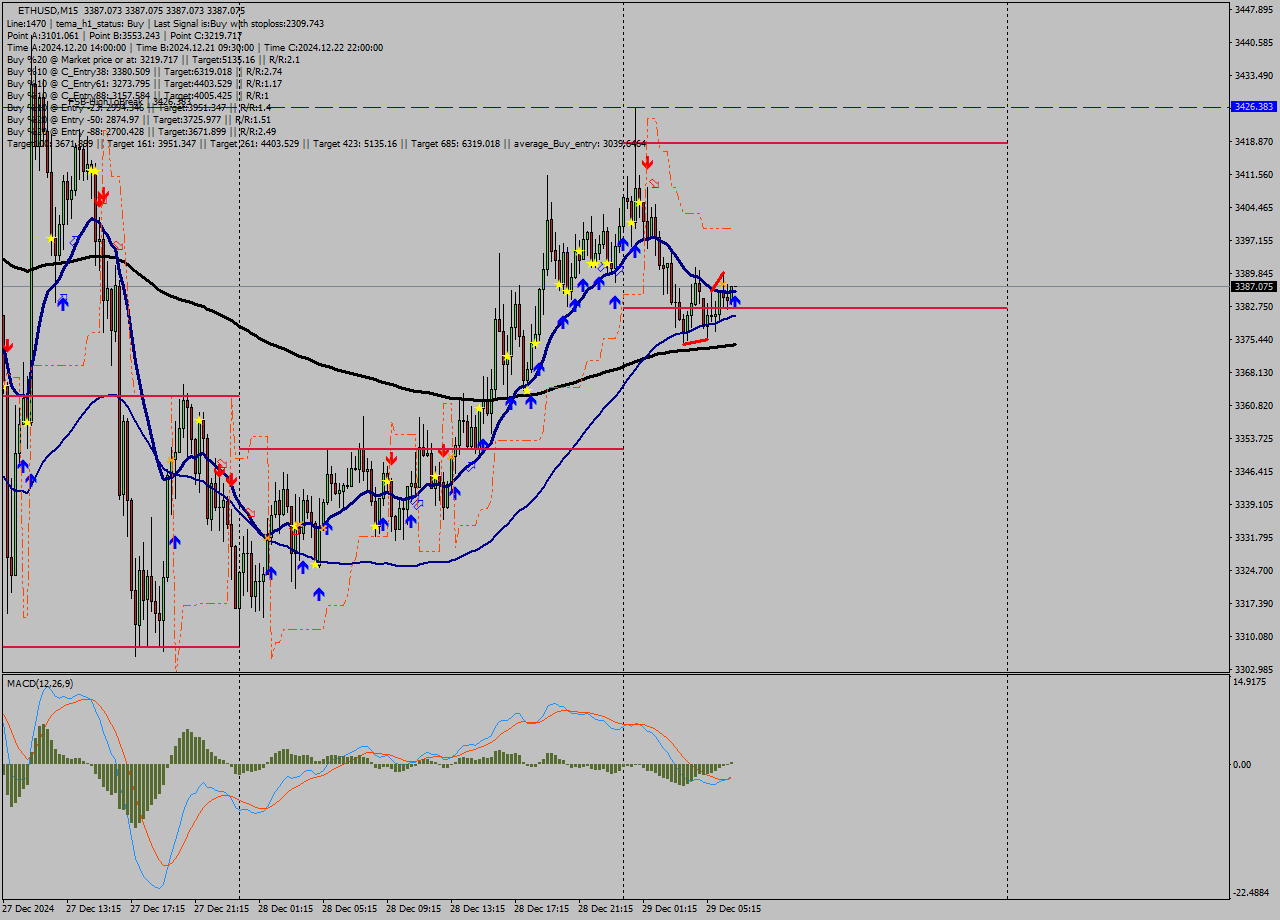Click the 3302.985 price axis value
The height and width of the screenshot is (920, 1280).
coord(1255,669)
